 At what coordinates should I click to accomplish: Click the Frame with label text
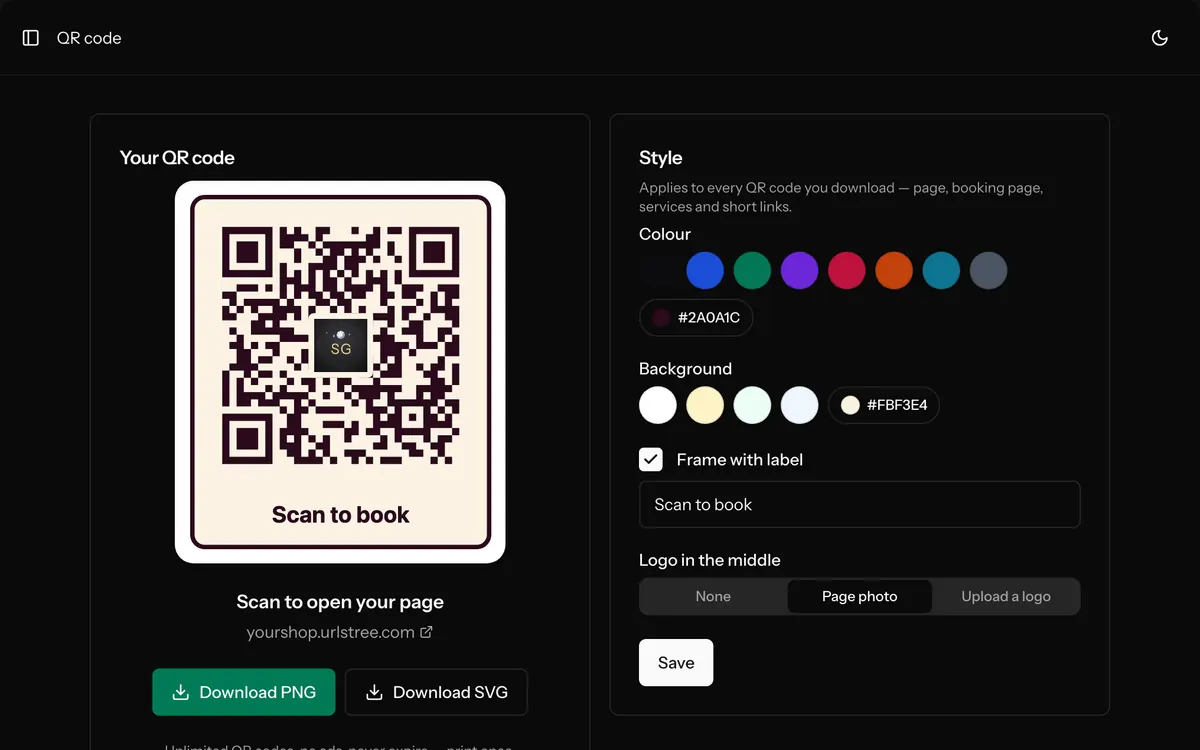(740, 460)
